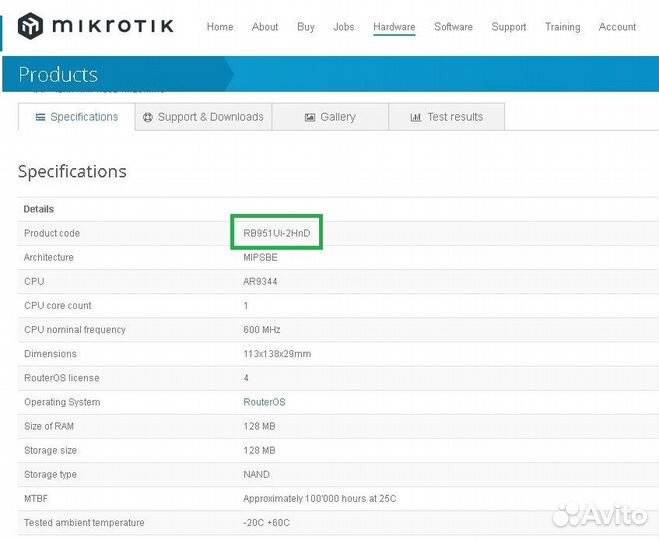This screenshot has width=659, height=540.
Task: Click the Size of RAM label
Action: tap(49, 426)
